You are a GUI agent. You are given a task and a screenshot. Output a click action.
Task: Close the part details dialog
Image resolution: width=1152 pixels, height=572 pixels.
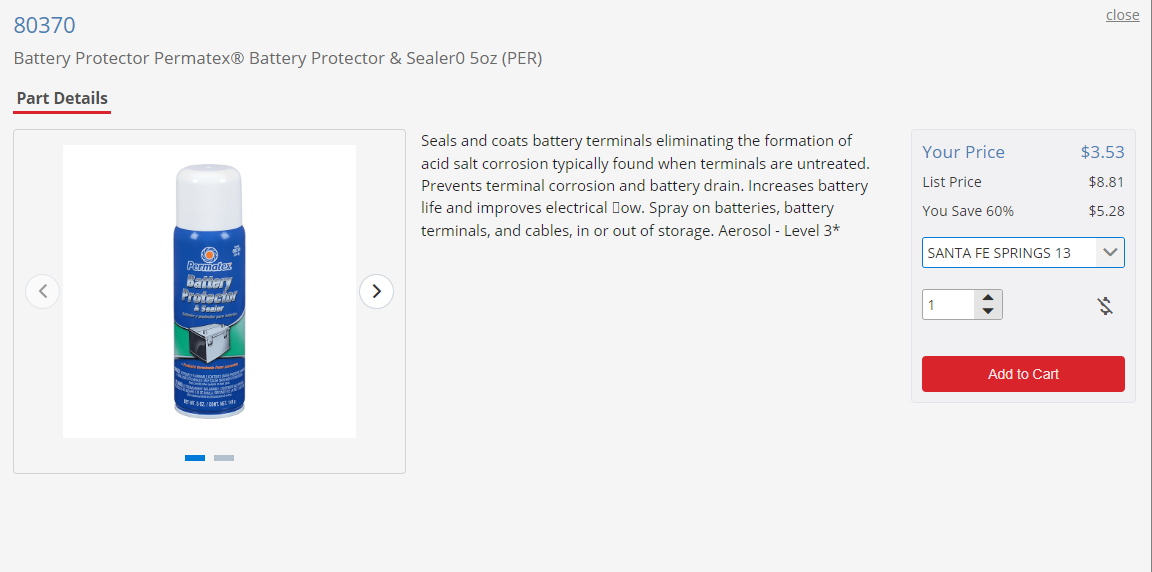coord(1123,15)
